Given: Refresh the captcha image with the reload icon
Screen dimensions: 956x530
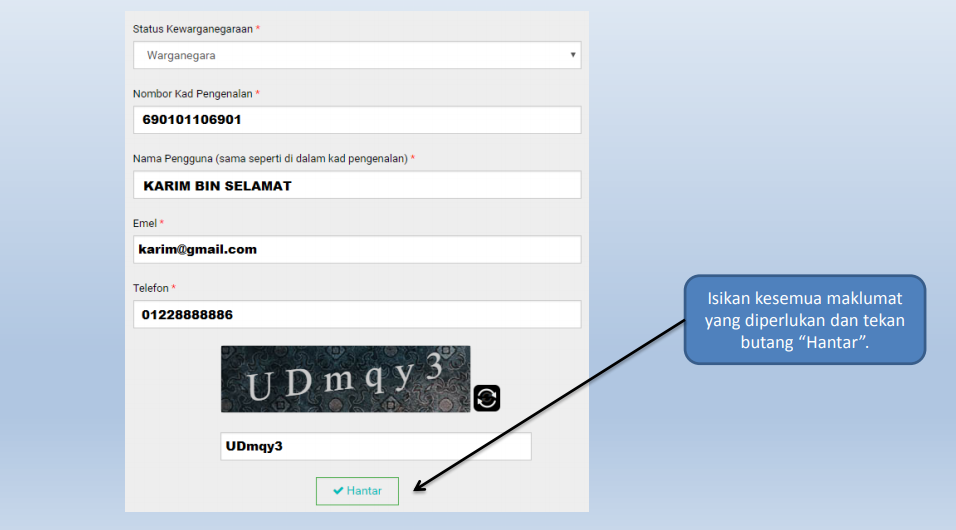Looking at the screenshot, I should 486,398.
